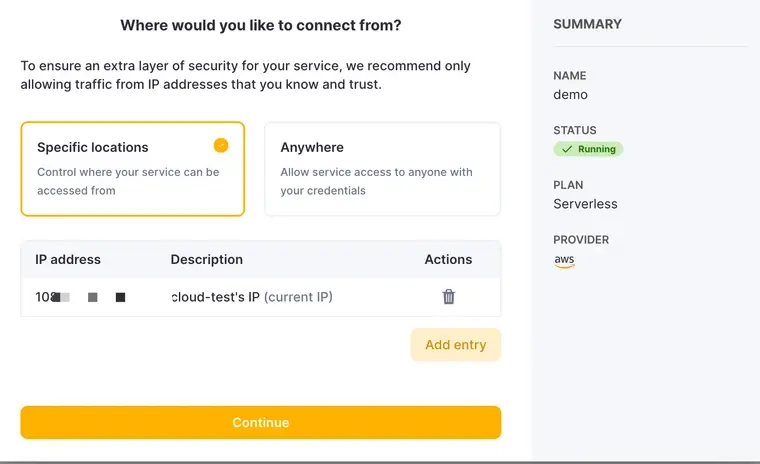Click the SUMMARY panel heading

(587, 24)
